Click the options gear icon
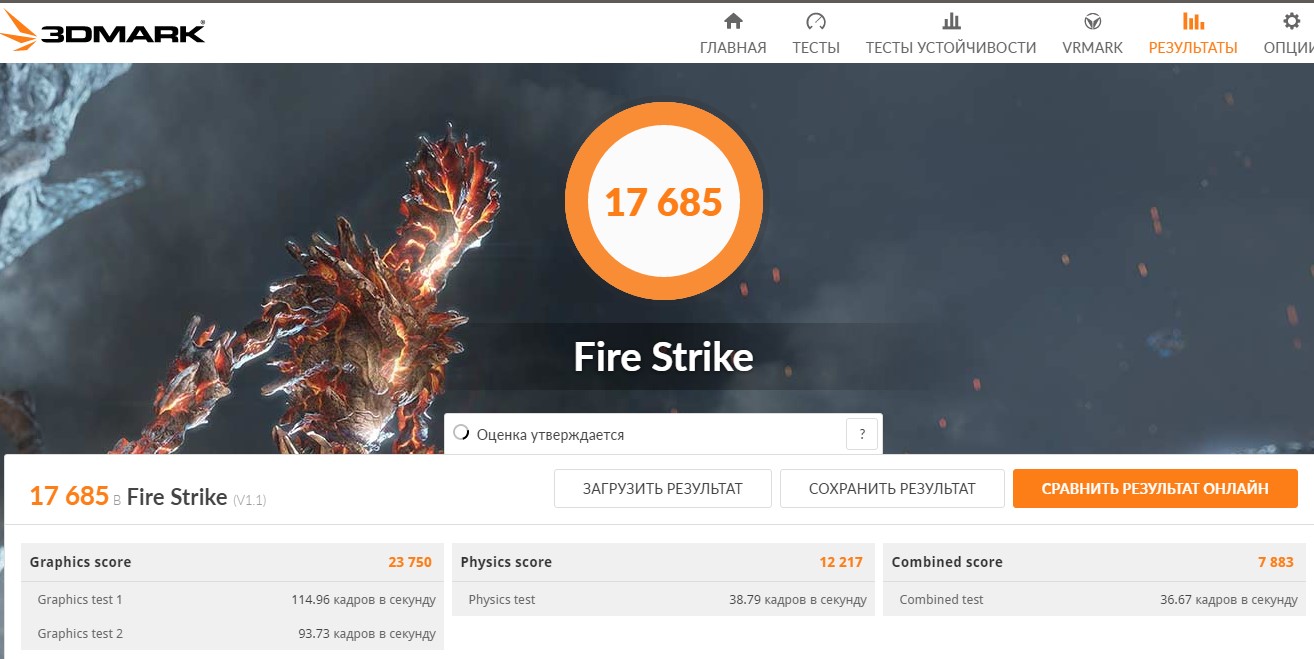Image resolution: width=1314 pixels, height=659 pixels. click(1292, 21)
